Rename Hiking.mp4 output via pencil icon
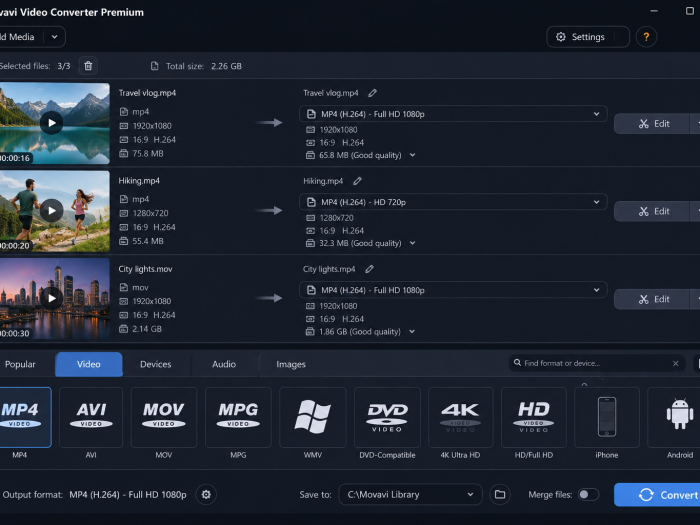 pos(357,181)
